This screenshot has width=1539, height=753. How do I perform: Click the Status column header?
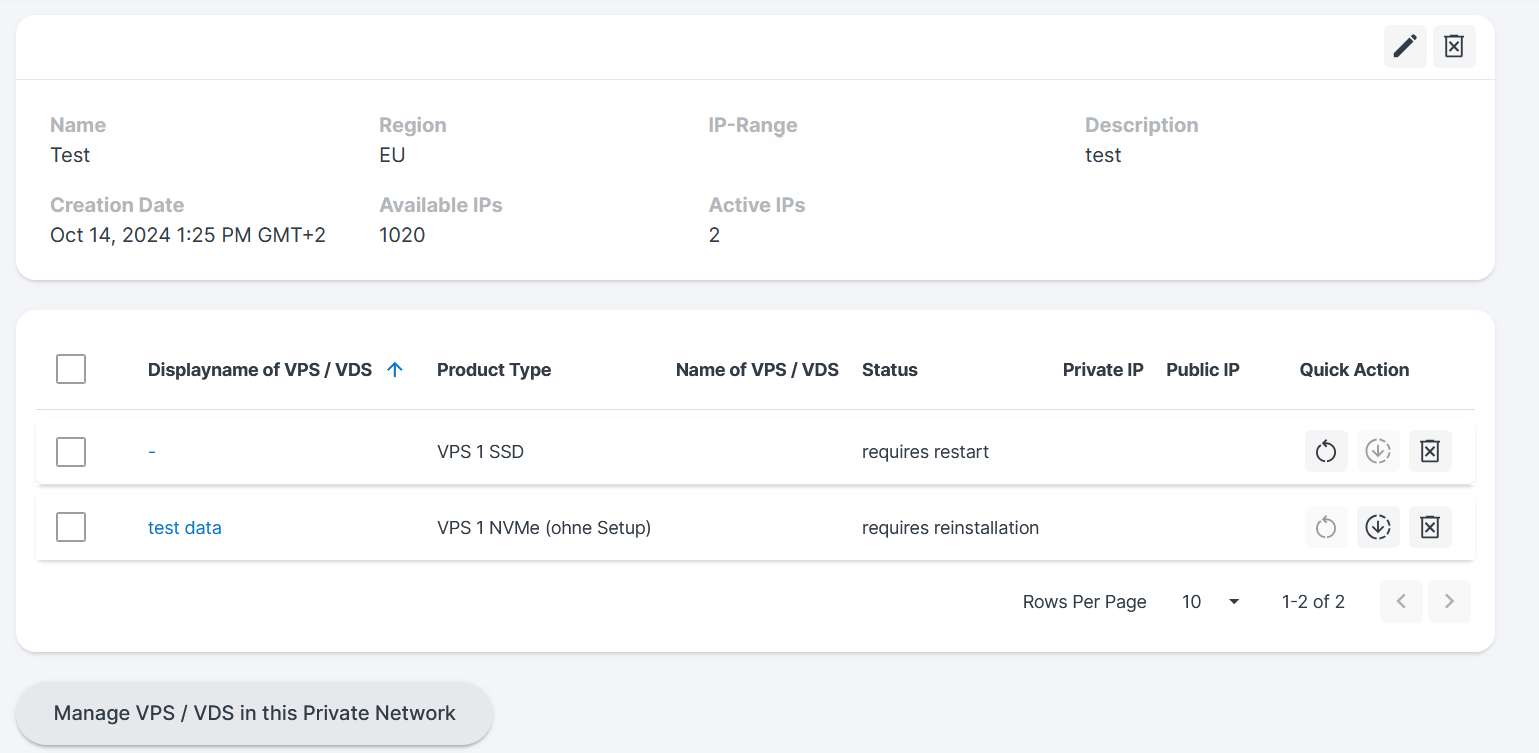point(890,370)
